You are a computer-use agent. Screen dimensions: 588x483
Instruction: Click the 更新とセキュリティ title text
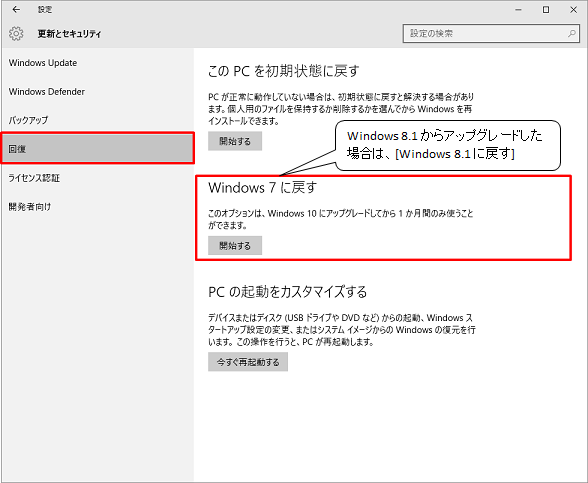pyautogui.click(x=69, y=34)
